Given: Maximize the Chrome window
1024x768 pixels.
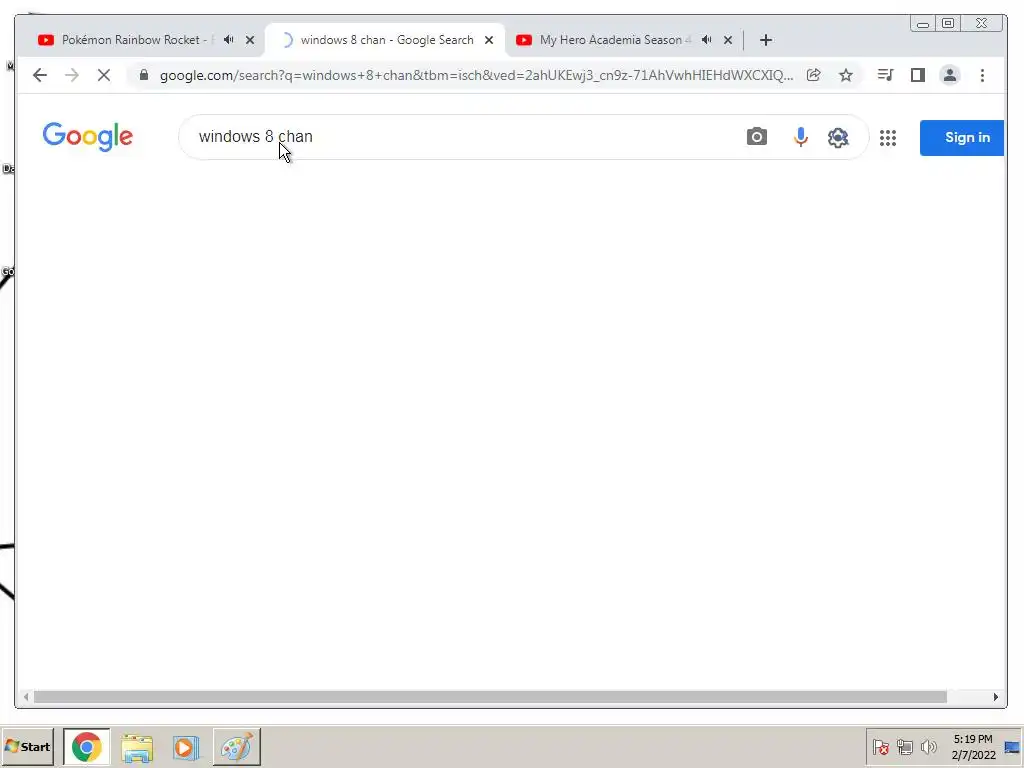Looking at the screenshot, I should (x=948, y=24).
